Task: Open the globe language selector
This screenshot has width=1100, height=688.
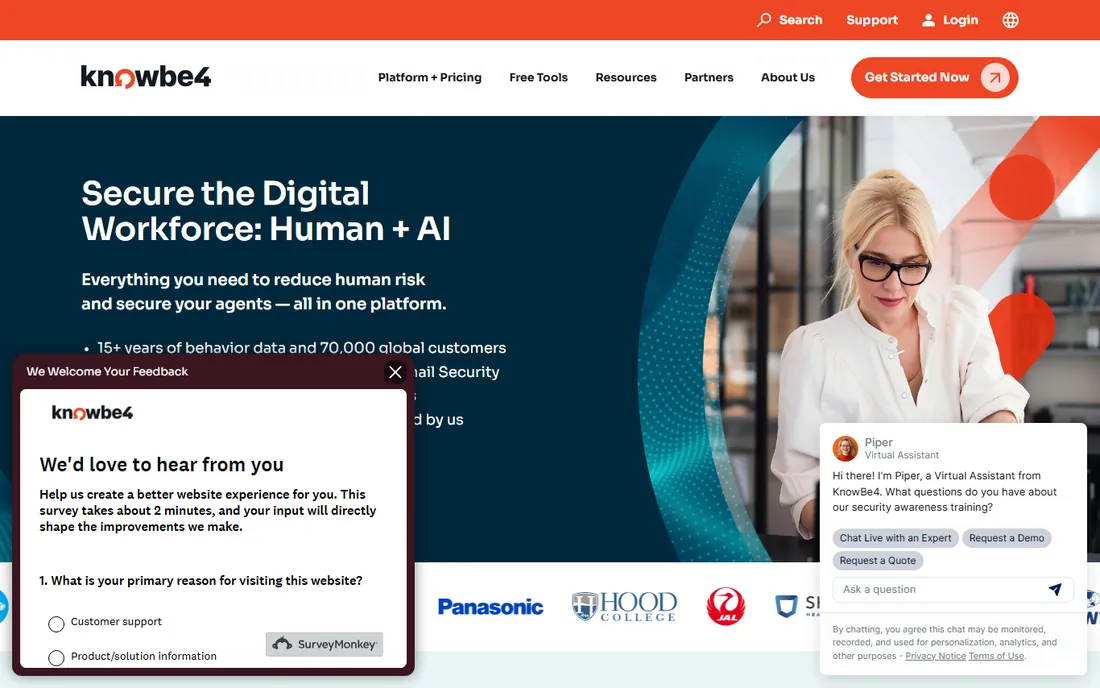Action: point(1010,20)
